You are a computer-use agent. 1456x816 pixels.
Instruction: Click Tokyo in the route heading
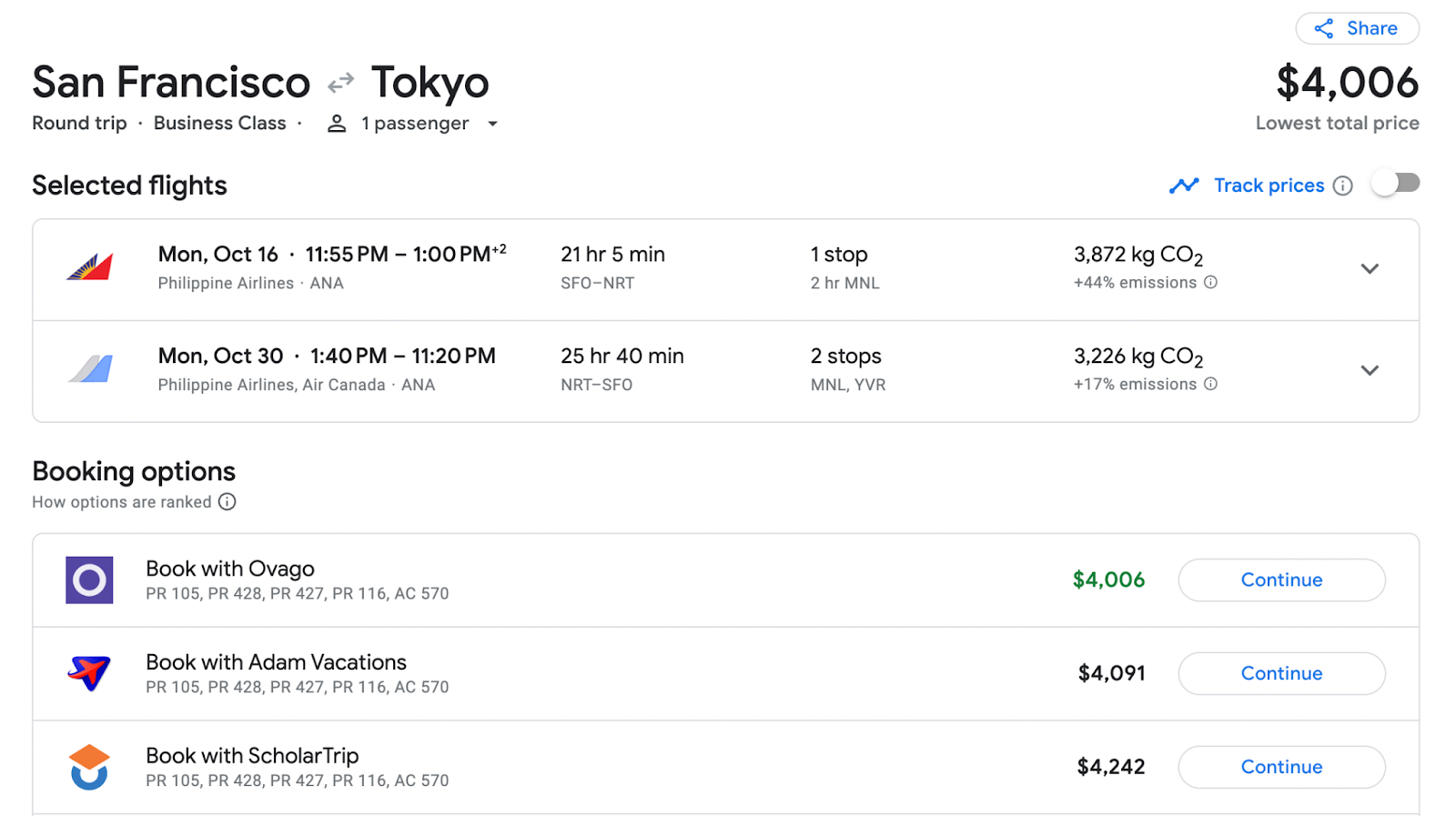click(430, 85)
